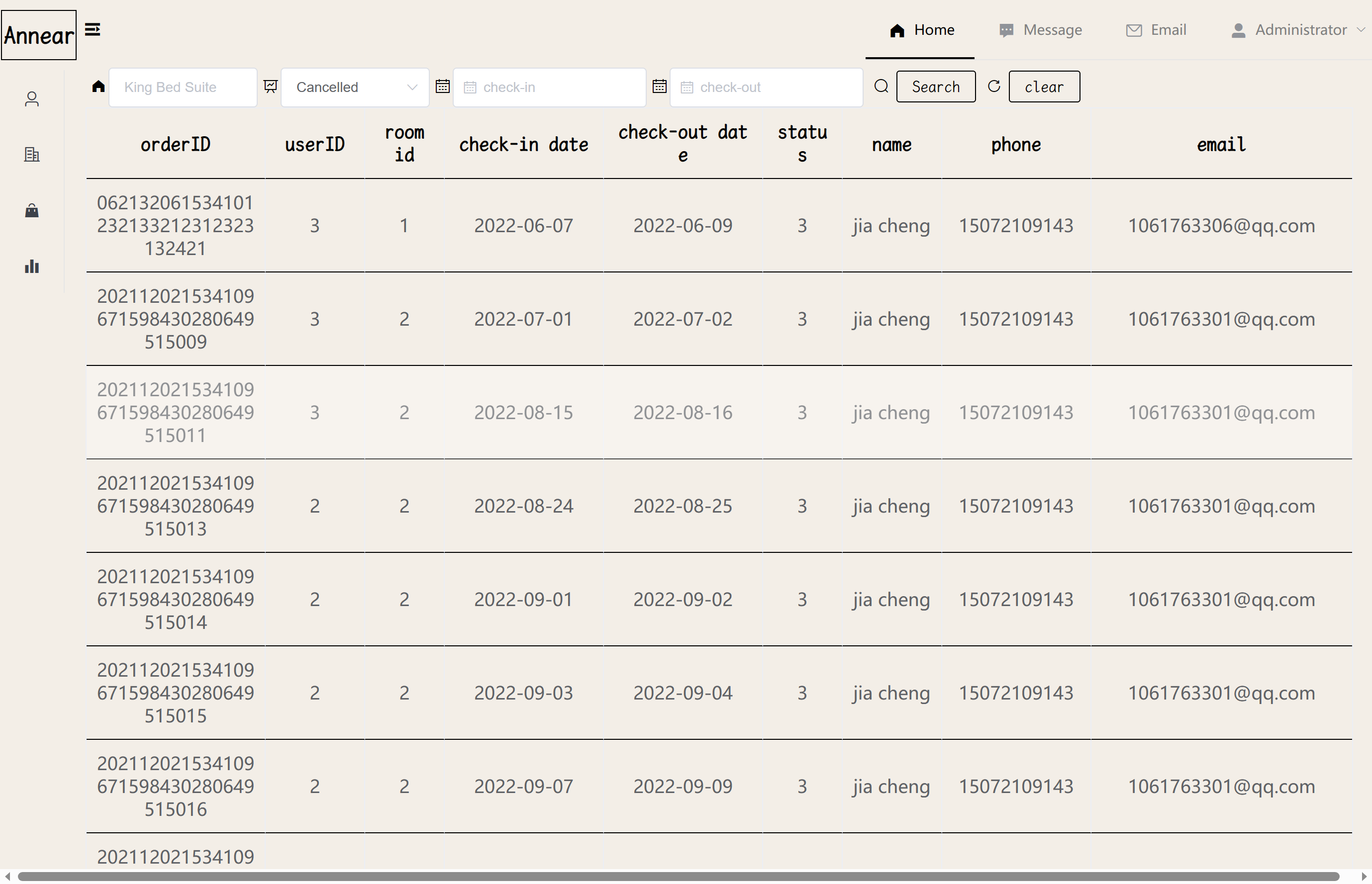Click the room id column header
Image resolution: width=1372 pixels, height=884 pixels.
[x=404, y=144]
